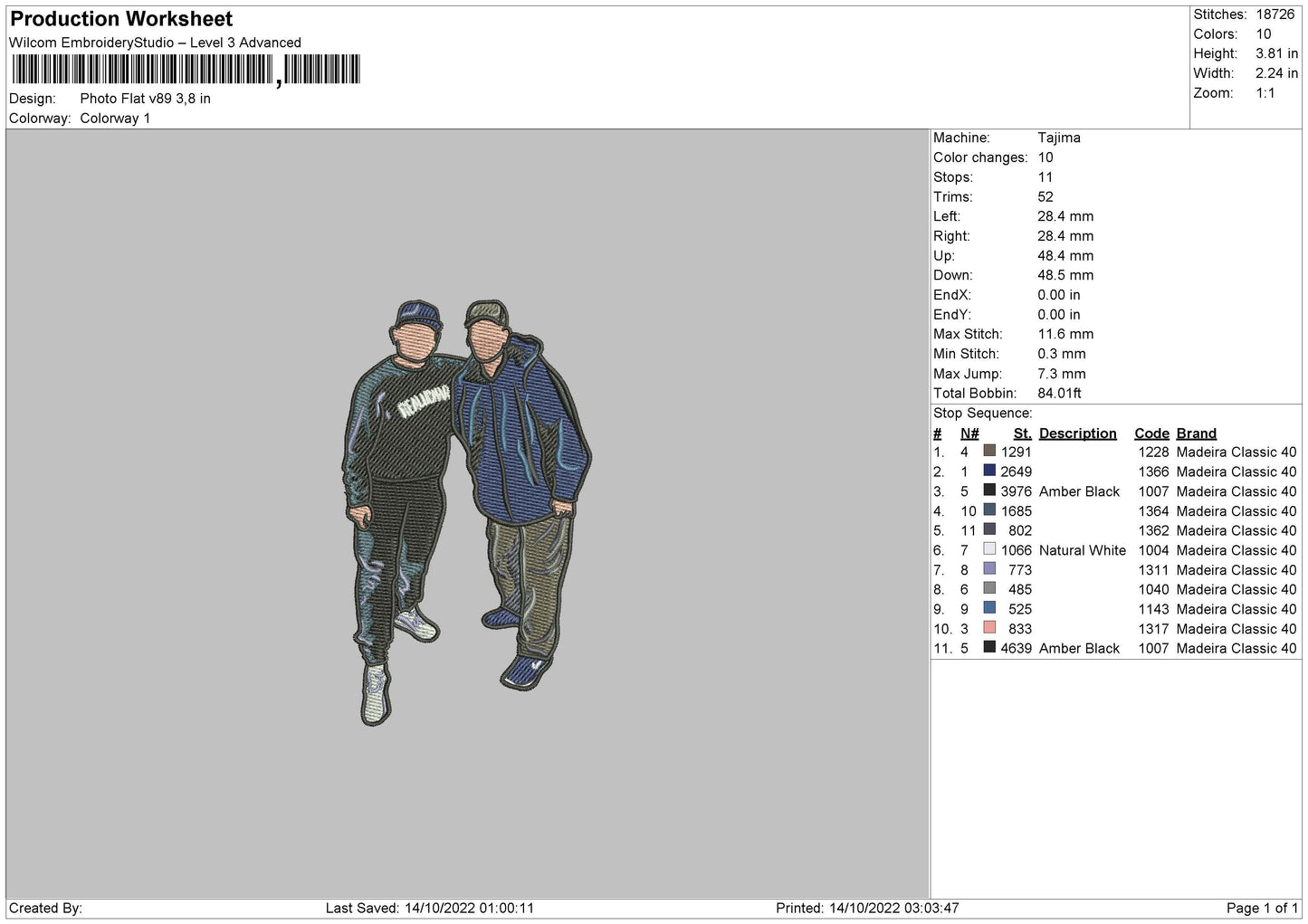Click 'Wilcom EmbroideryStudio – Level 3 Advanced' text

155,43
